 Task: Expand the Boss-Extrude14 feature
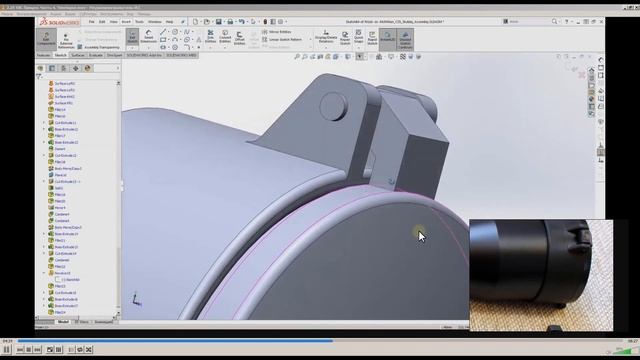(x=44, y=234)
